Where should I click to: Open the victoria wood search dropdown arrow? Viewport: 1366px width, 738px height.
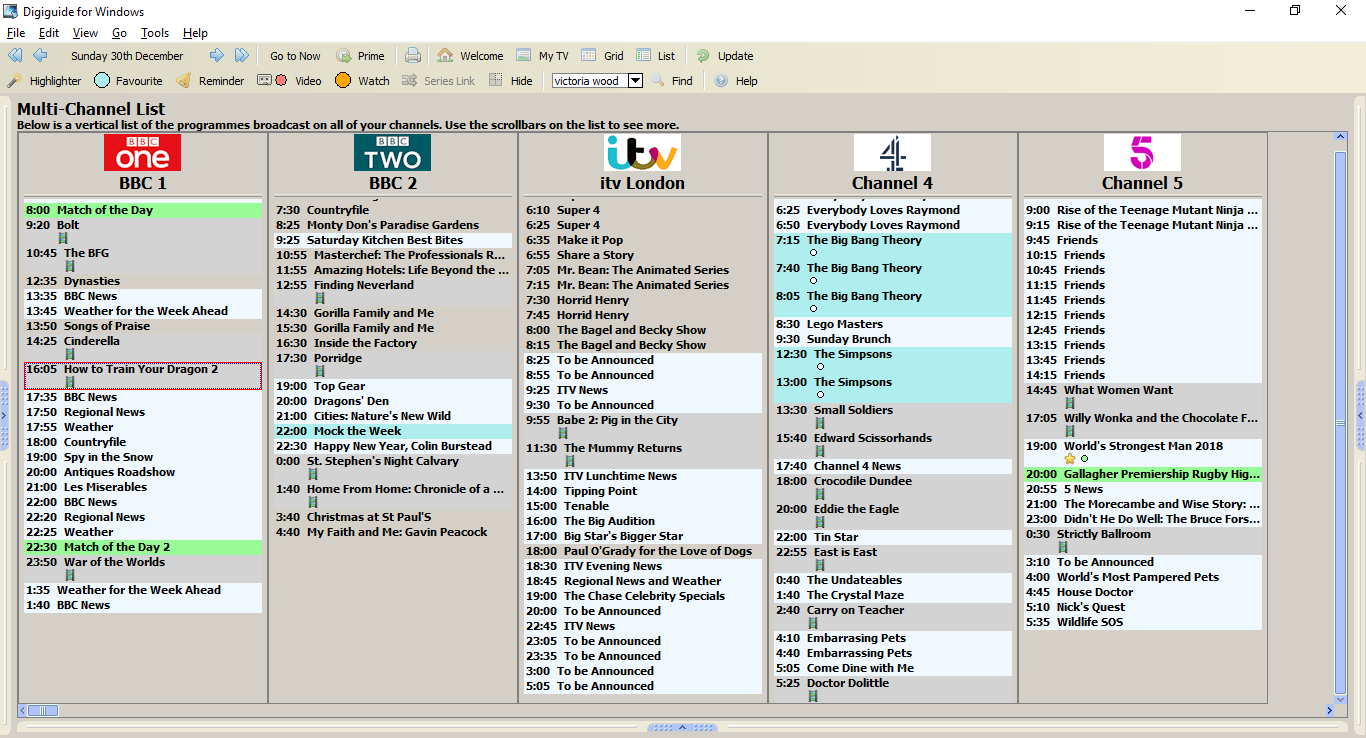click(635, 81)
